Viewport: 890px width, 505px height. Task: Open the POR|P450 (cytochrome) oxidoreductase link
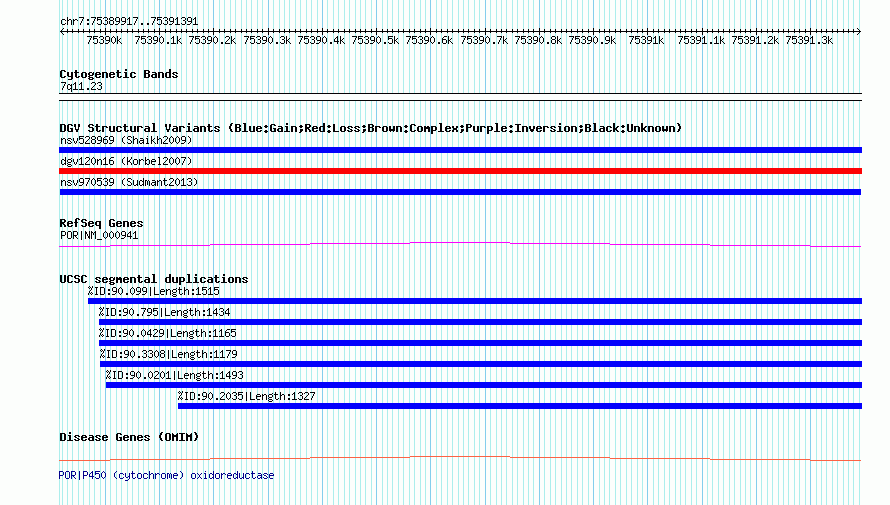166,475
